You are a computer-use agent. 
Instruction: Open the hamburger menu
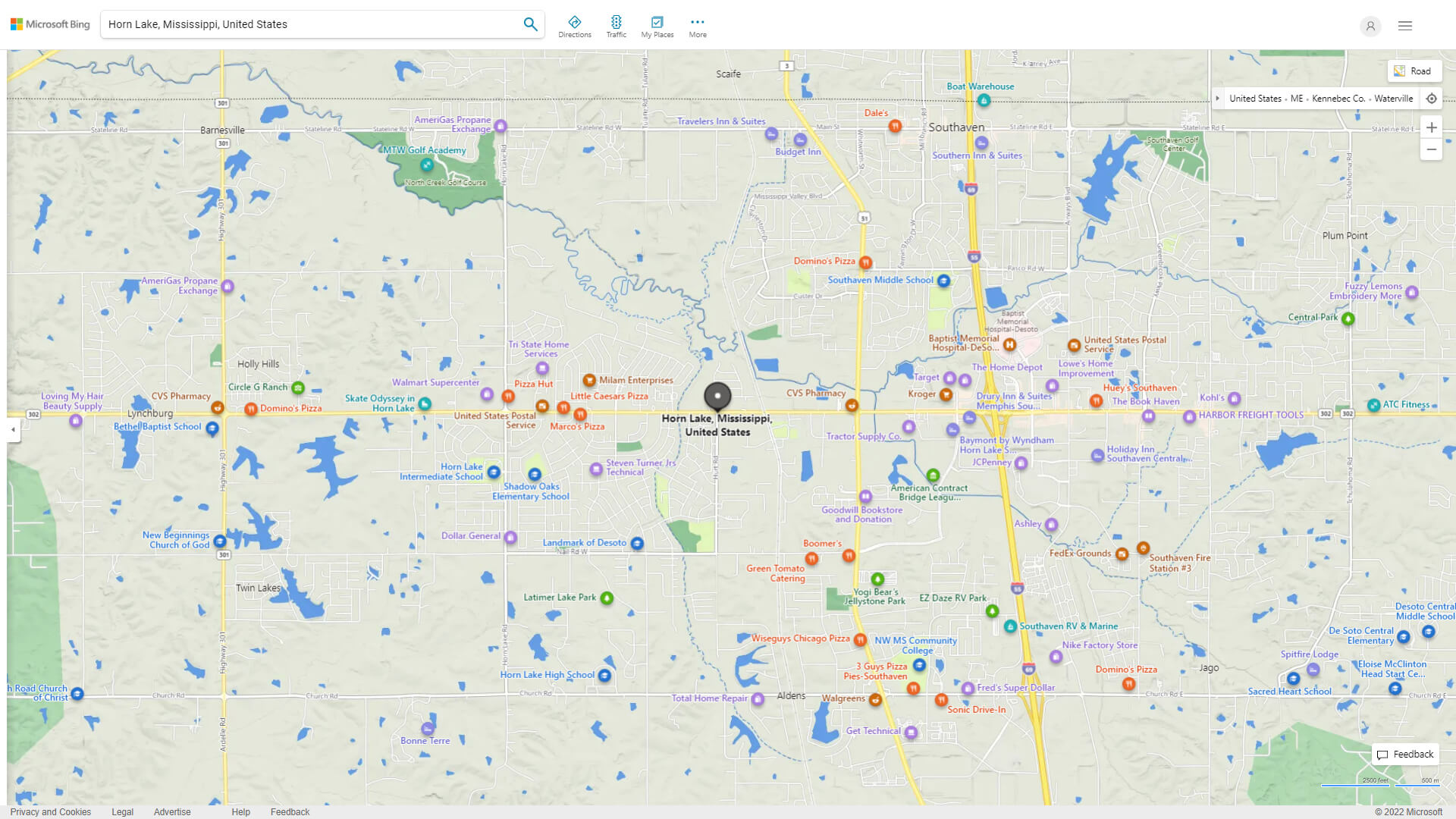point(1405,25)
